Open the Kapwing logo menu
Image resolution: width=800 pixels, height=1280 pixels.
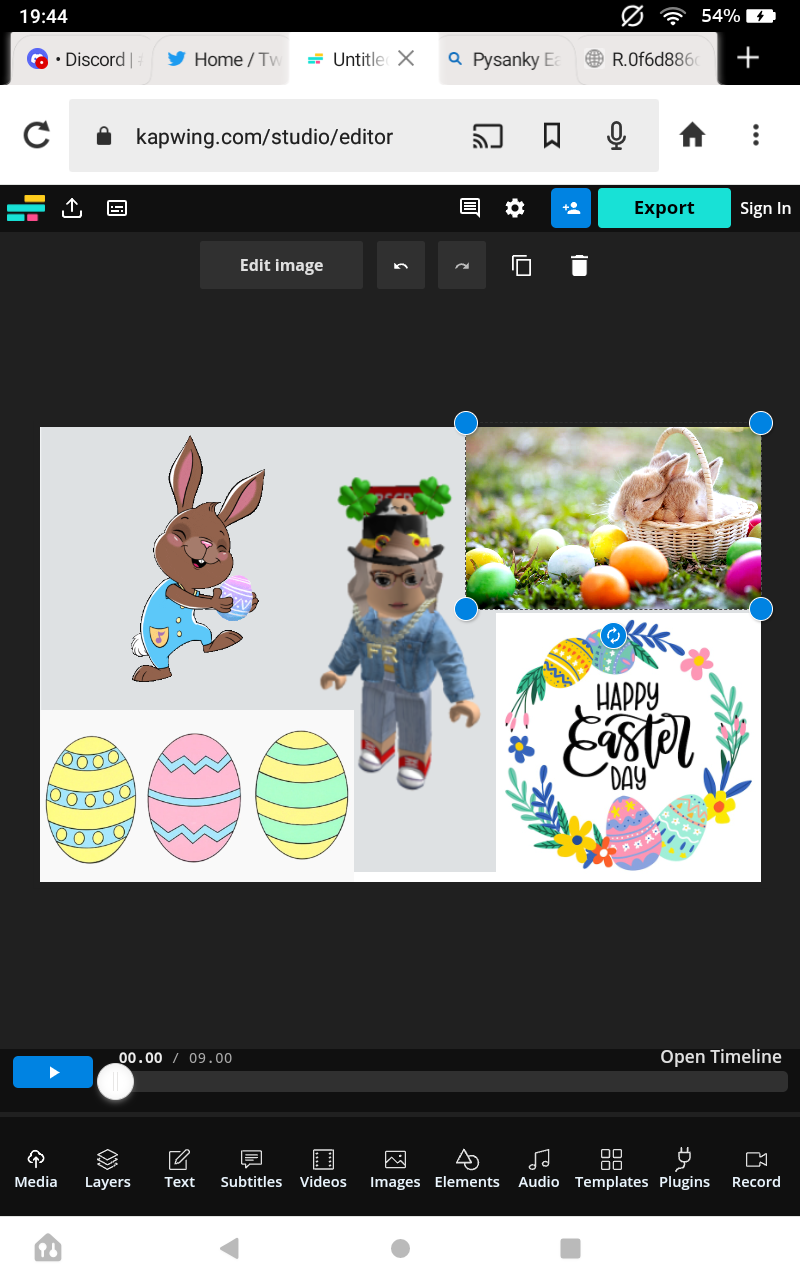[x=26, y=208]
